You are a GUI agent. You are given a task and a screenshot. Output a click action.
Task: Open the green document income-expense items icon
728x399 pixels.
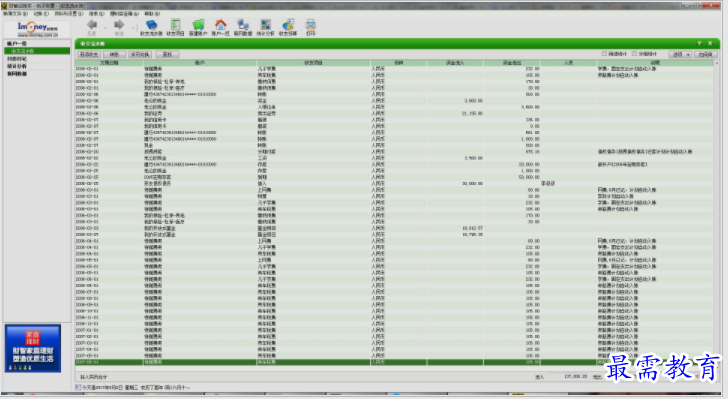pyautogui.click(x=175, y=25)
